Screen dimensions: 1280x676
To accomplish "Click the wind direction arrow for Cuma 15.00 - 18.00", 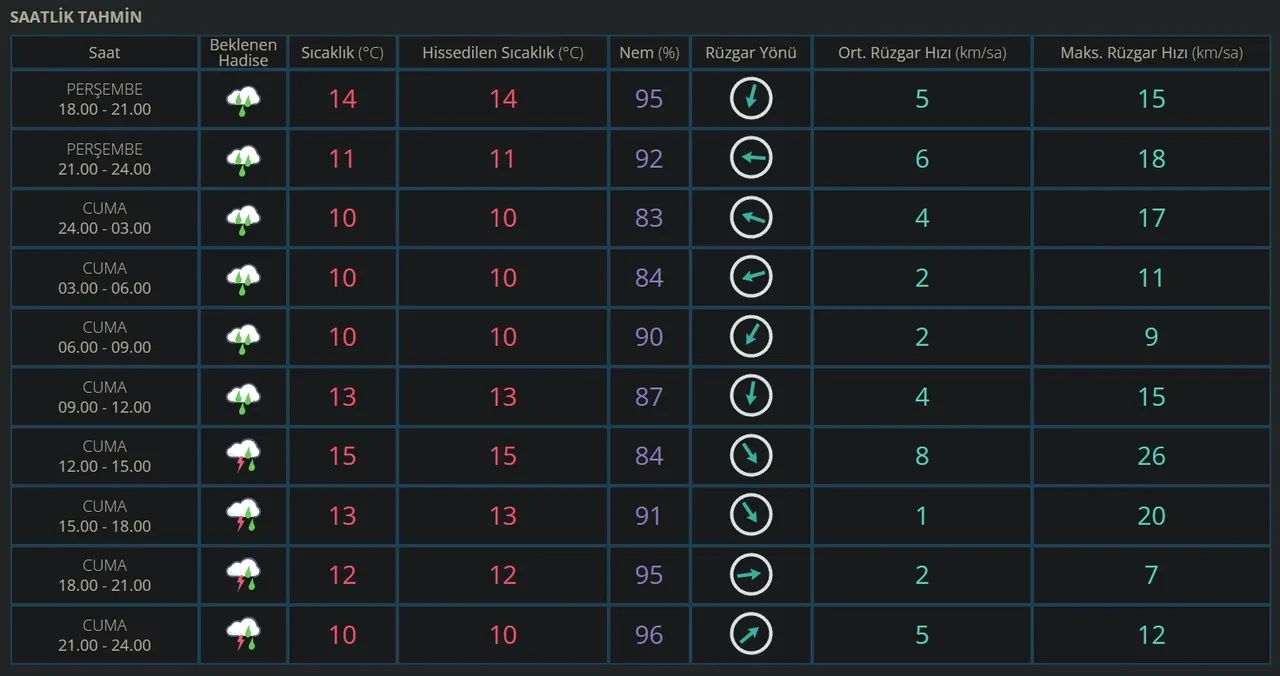I will pyautogui.click(x=751, y=515).
